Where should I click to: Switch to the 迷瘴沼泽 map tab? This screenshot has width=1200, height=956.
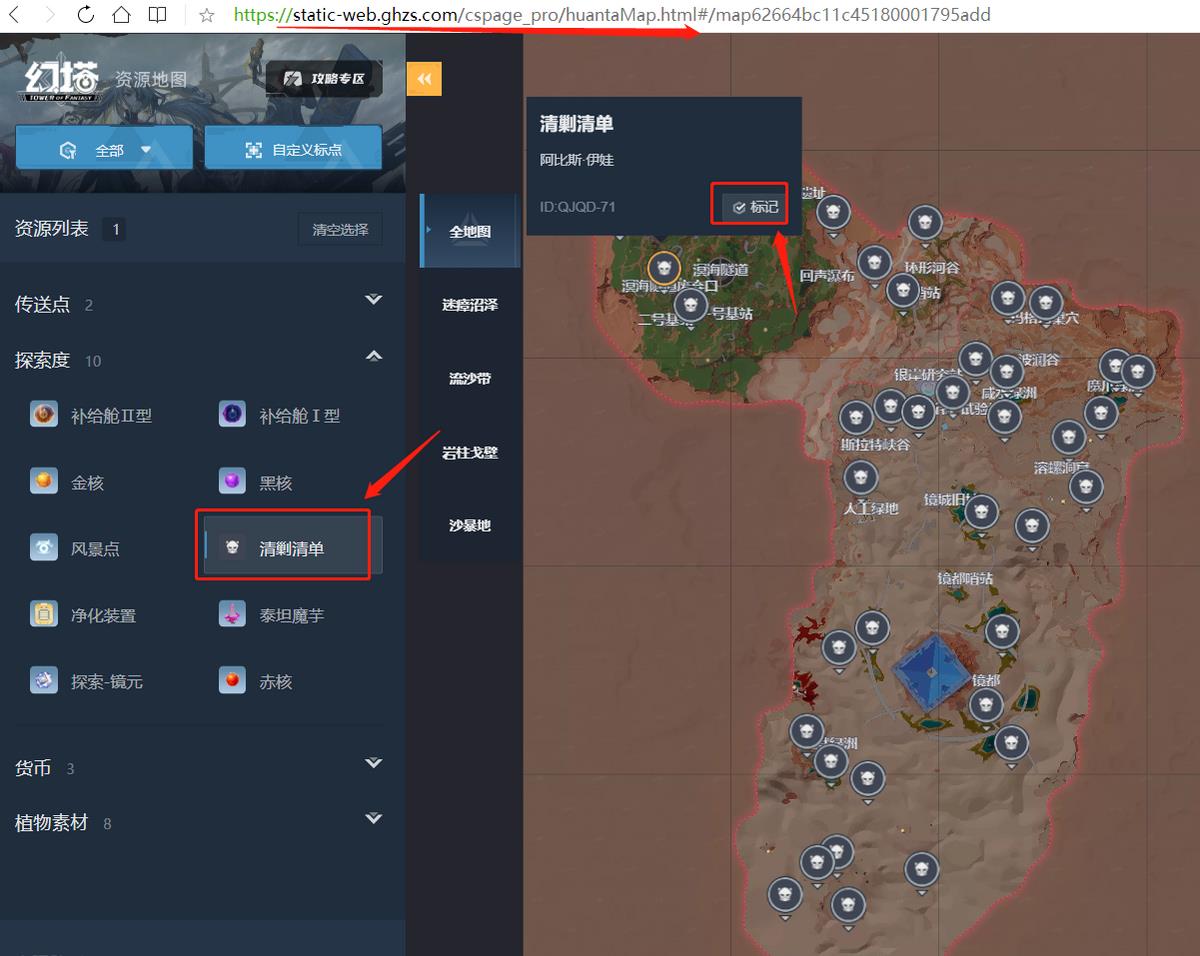pyautogui.click(x=470, y=305)
